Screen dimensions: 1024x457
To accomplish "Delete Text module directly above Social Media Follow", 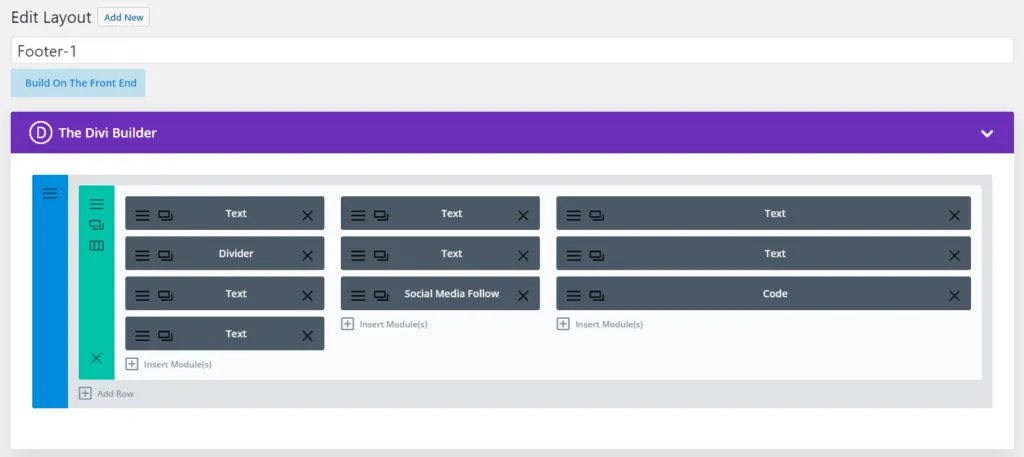I will coord(523,256).
